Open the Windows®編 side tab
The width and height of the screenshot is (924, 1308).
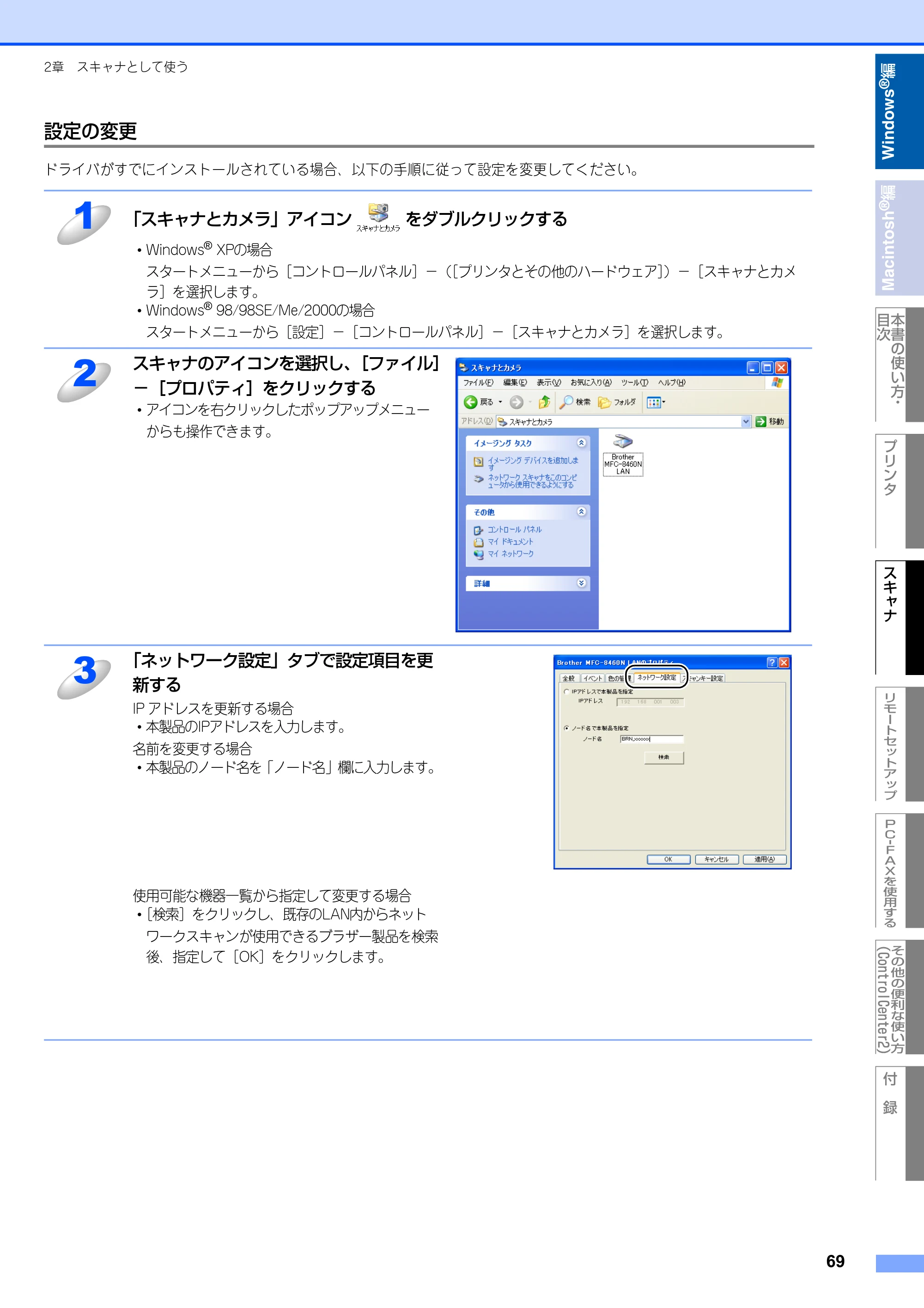click(x=899, y=111)
